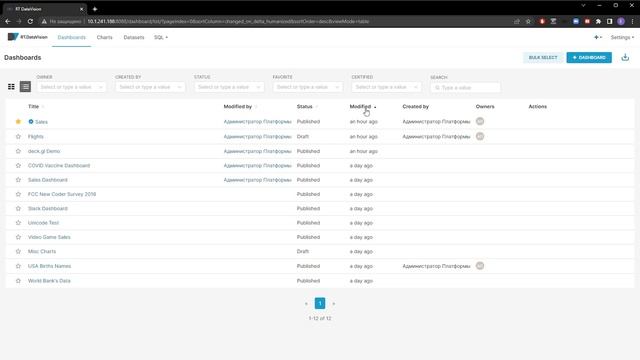Go back in the browser
Image resolution: width=640 pixels, height=360 pixels.
[8, 21]
